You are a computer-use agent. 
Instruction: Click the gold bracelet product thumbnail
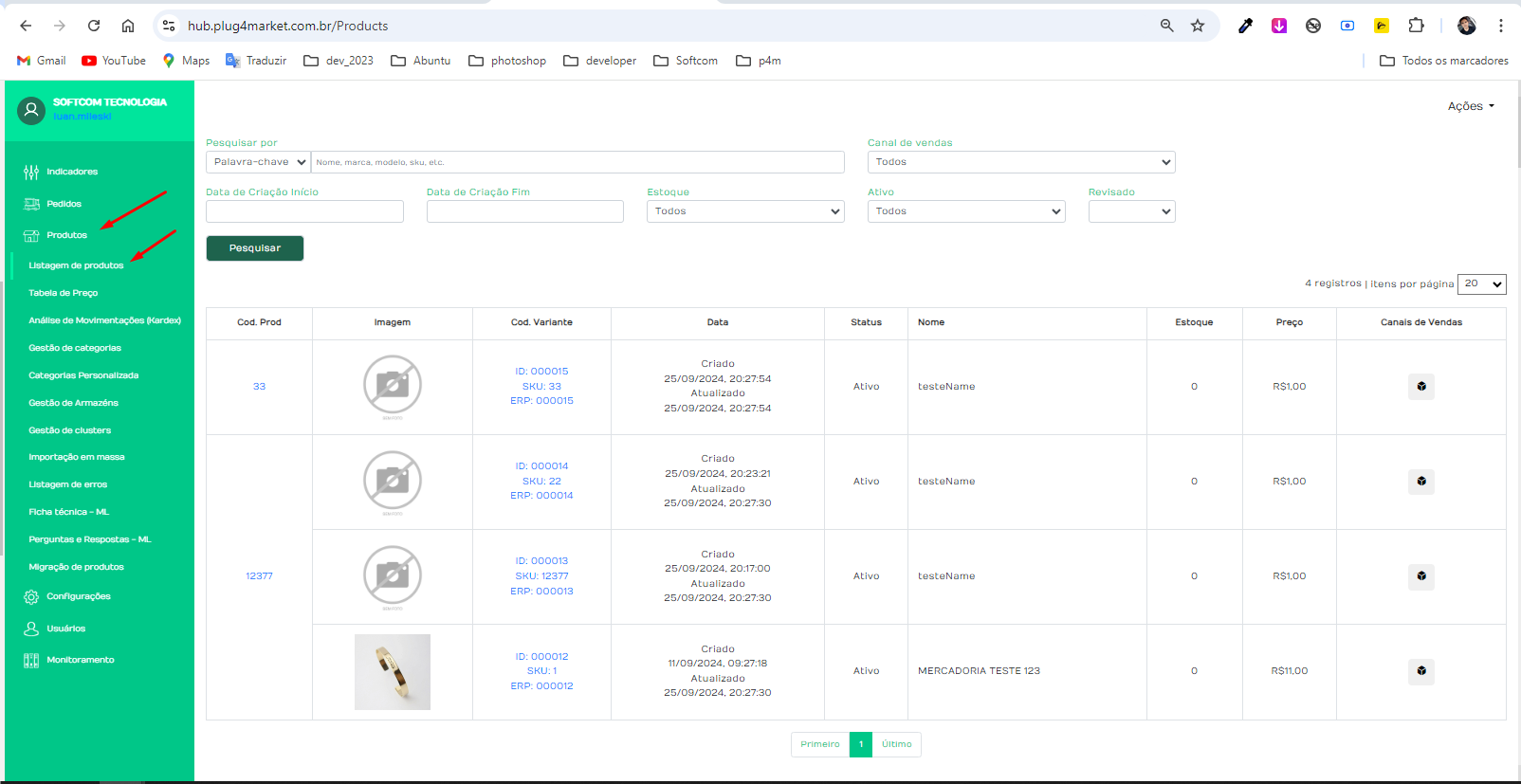coord(393,671)
